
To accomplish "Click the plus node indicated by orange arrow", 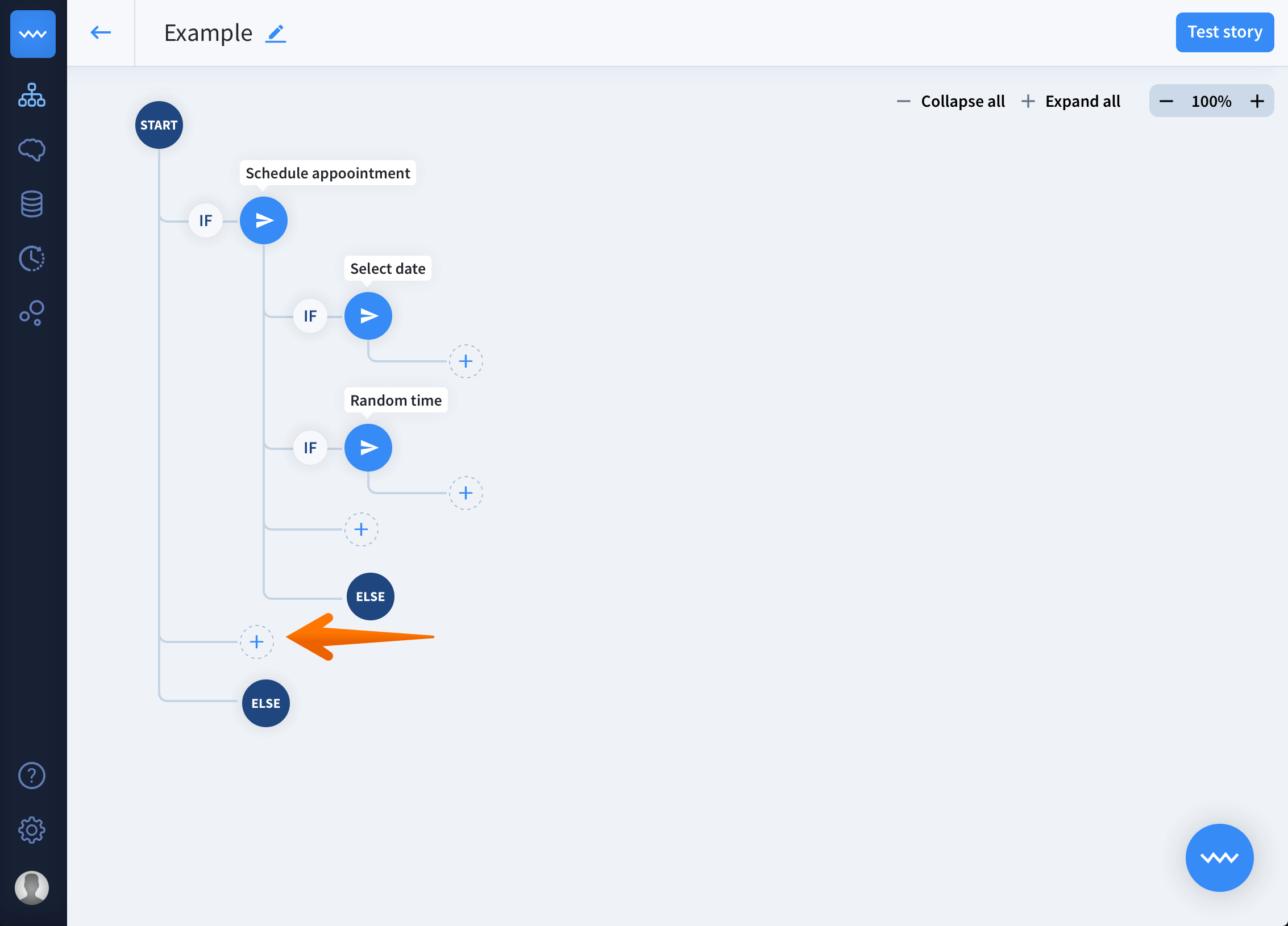I will coord(257,642).
